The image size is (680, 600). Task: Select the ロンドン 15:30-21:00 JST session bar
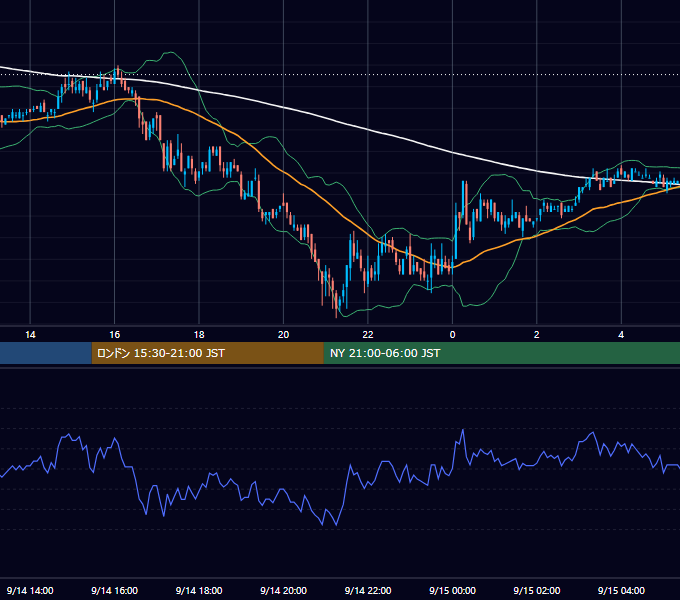coord(208,353)
